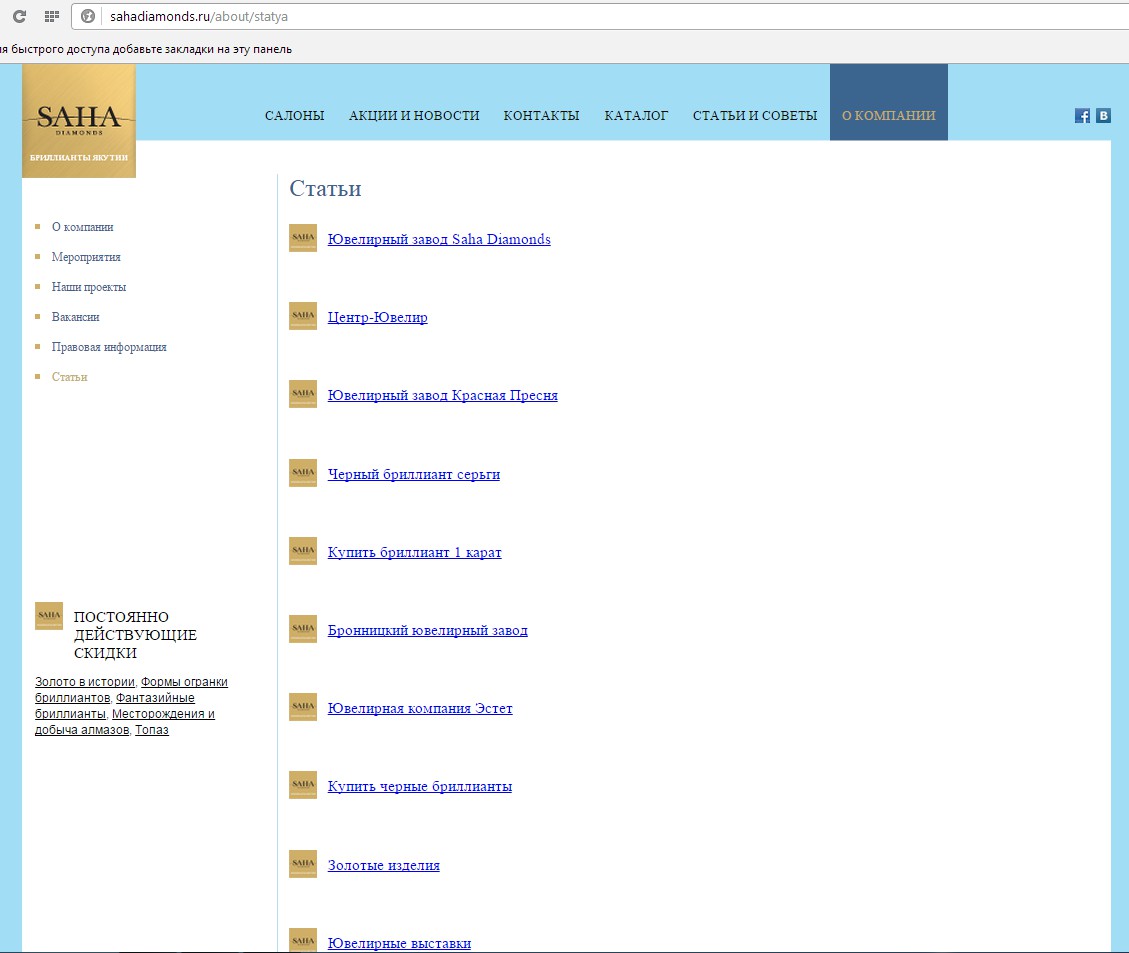Open article Купить черные бриллианты
This screenshot has width=1129, height=953.
pos(420,786)
